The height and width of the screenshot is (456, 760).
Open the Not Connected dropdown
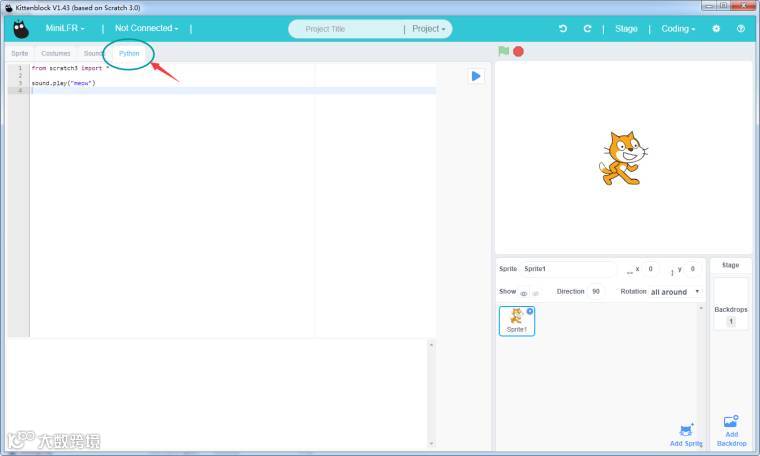tap(146, 28)
